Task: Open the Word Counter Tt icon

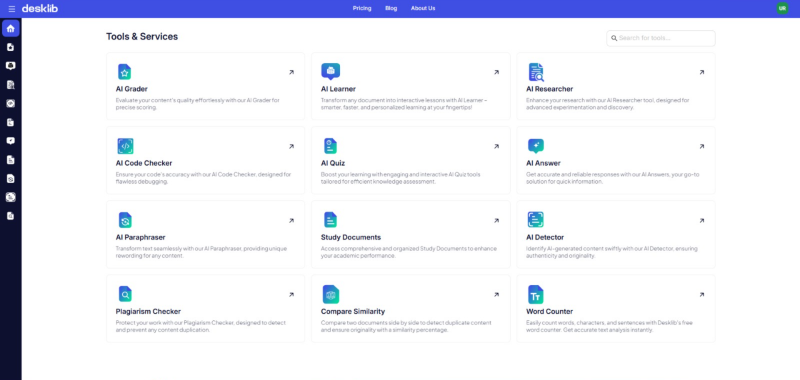Action: tap(536, 295)
